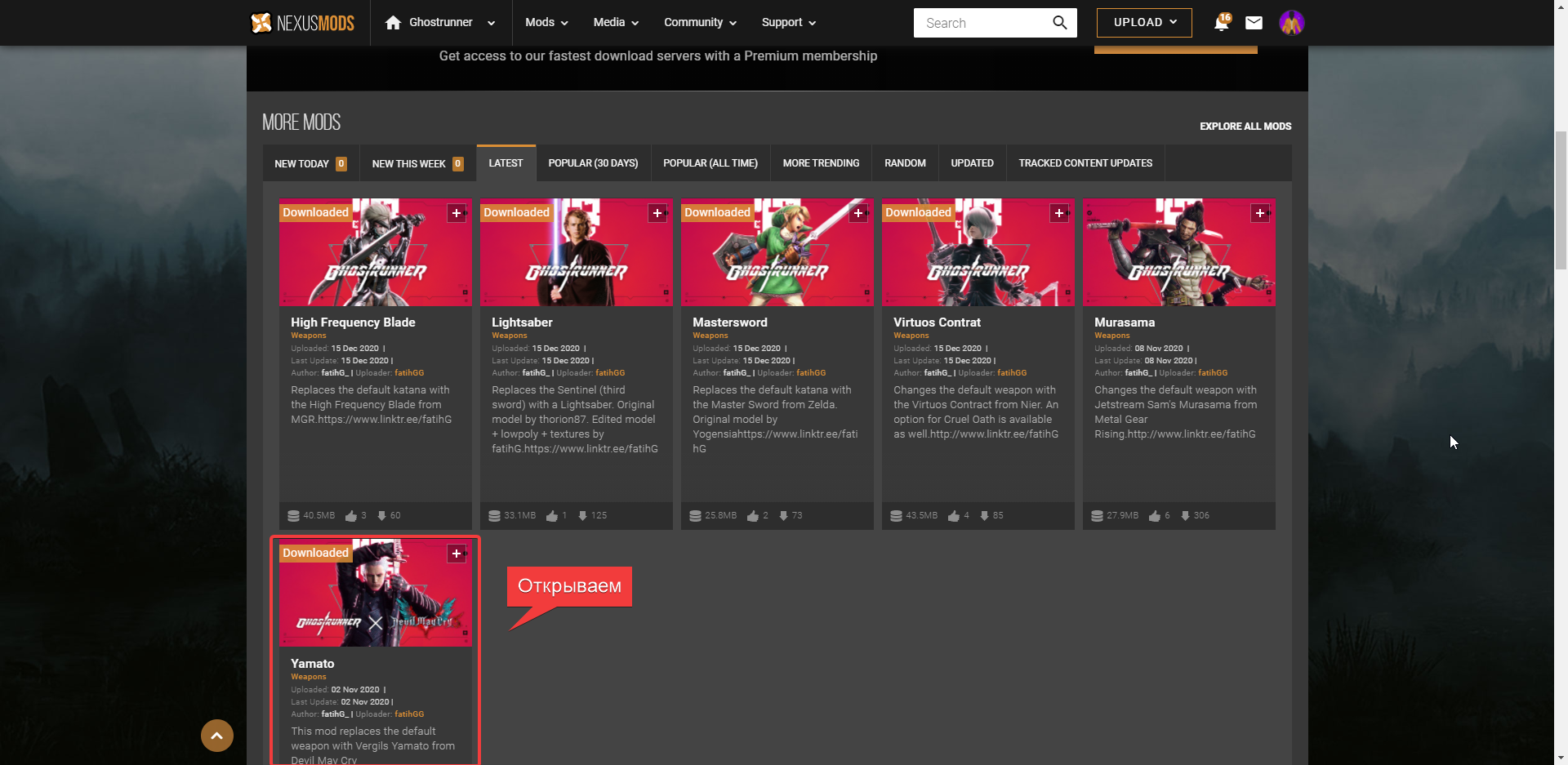The image size is (1568, 765).
Task: Click the endorsements thumbs-up icon on Virtuos Contrat
Action: point(954,516)
